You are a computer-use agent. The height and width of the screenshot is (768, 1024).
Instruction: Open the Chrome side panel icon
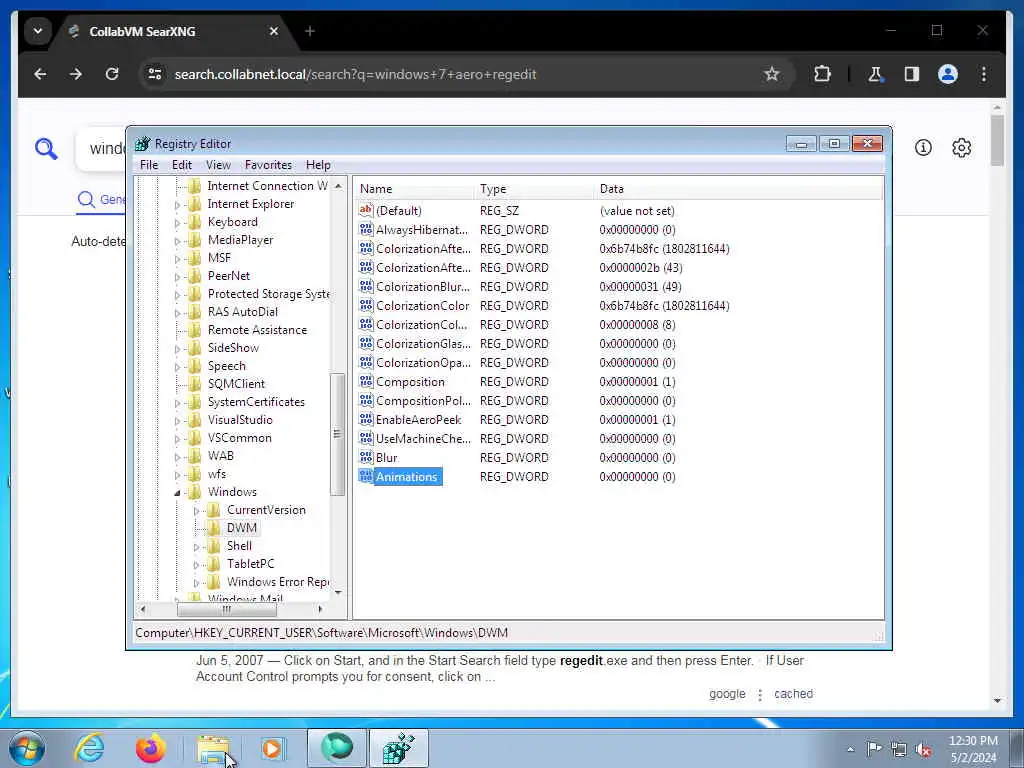912,74
